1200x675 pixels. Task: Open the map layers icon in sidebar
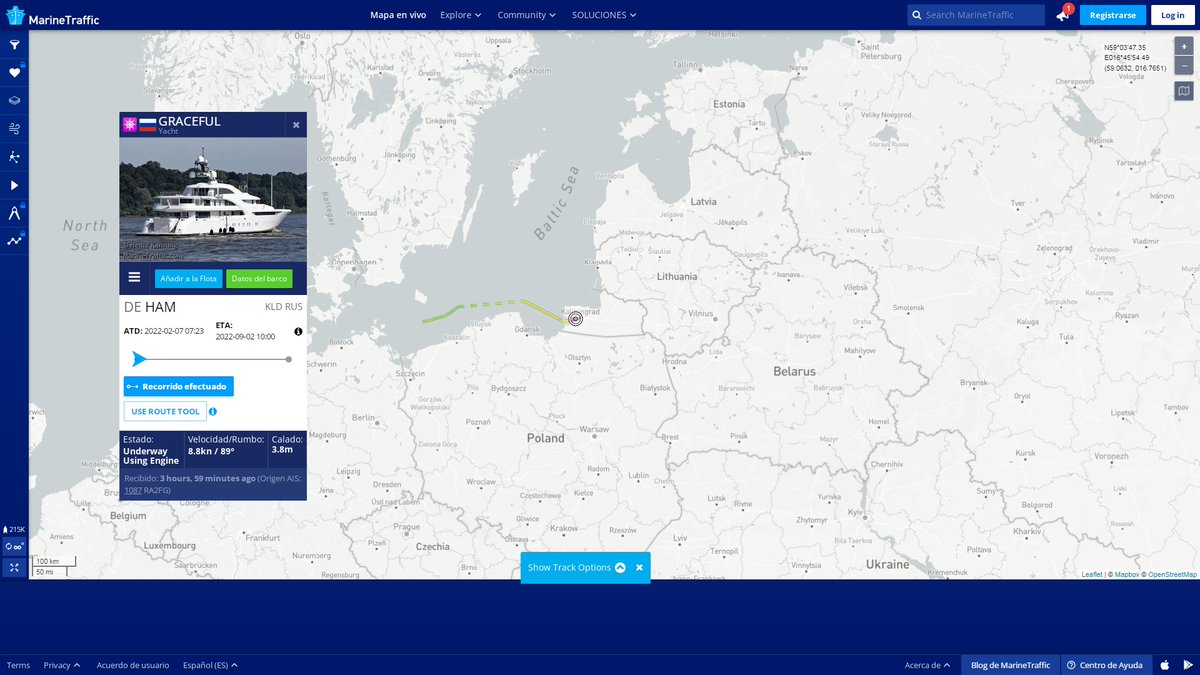point(14,101)
